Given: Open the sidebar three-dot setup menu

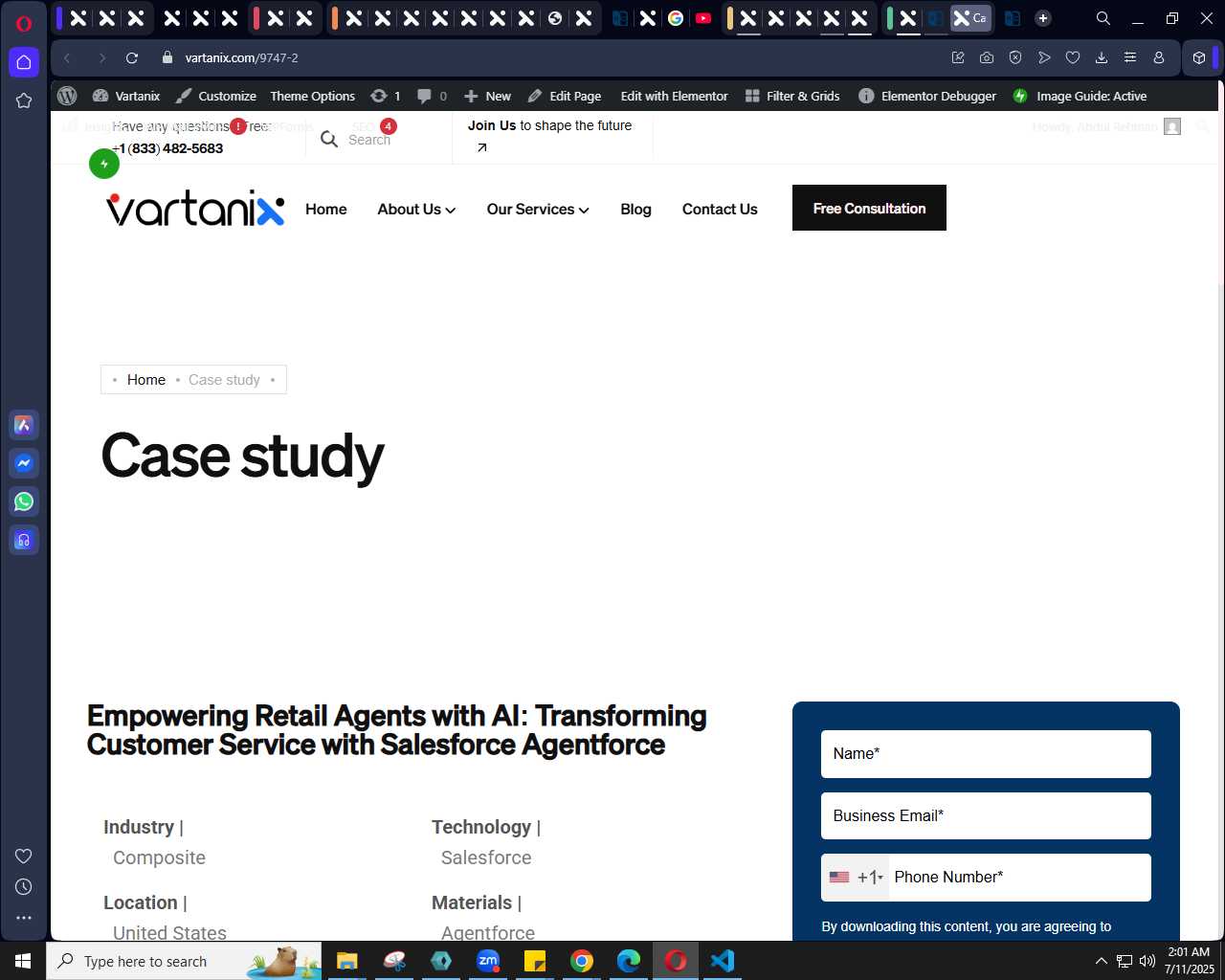Looking at the screenshot, I should tap(24, 918).
